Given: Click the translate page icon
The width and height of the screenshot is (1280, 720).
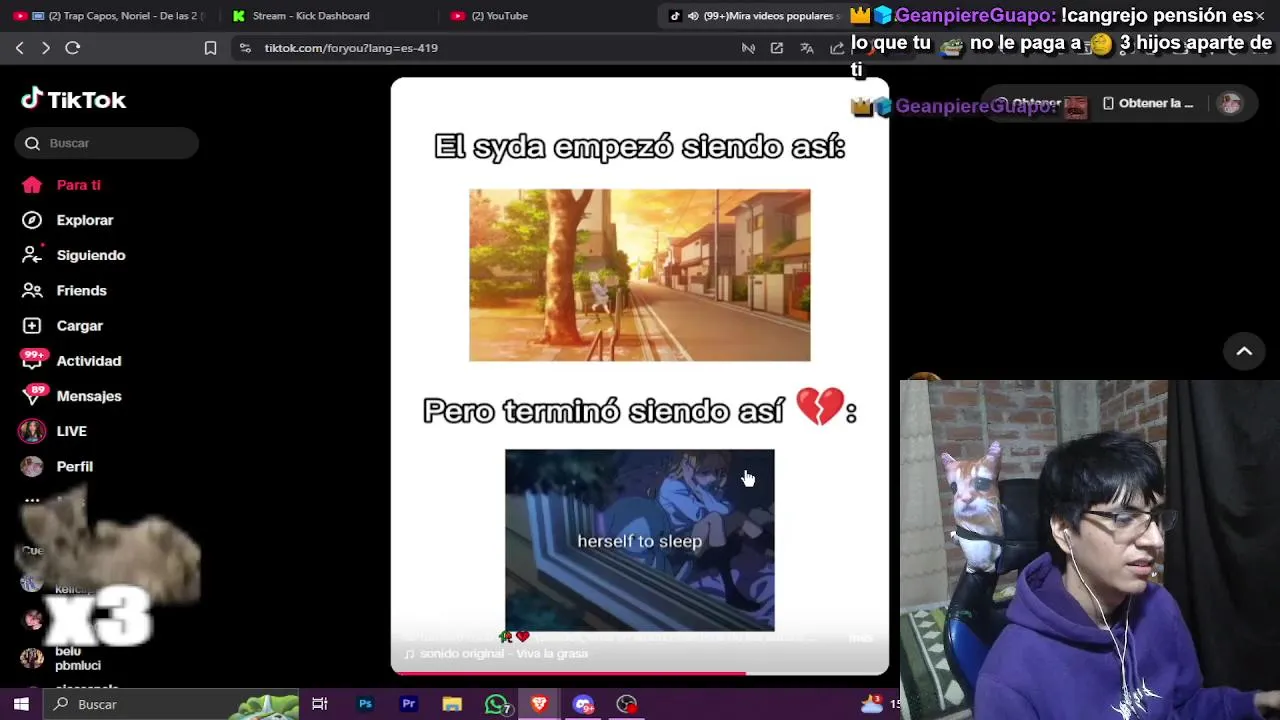Looking at the screenshot, I should [x=807, y=48].
